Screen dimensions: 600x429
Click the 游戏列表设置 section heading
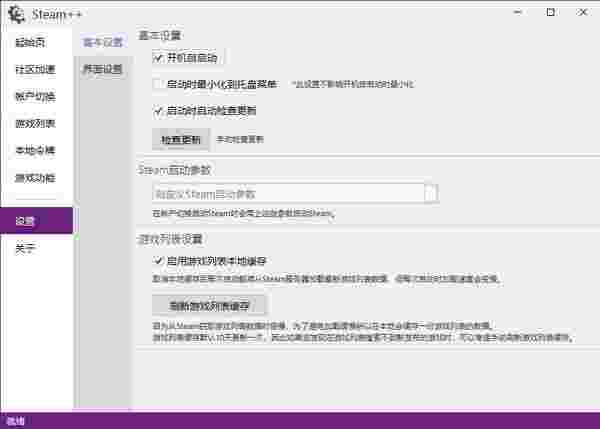[170, 239]
